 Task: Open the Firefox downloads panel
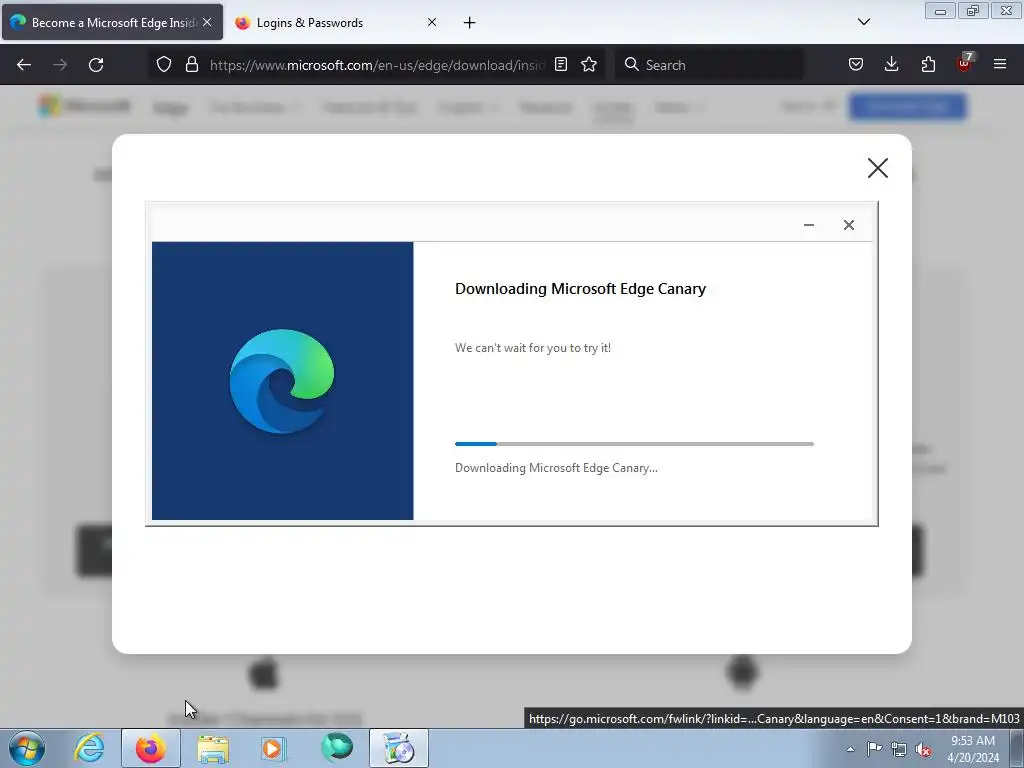click(891, 65)
